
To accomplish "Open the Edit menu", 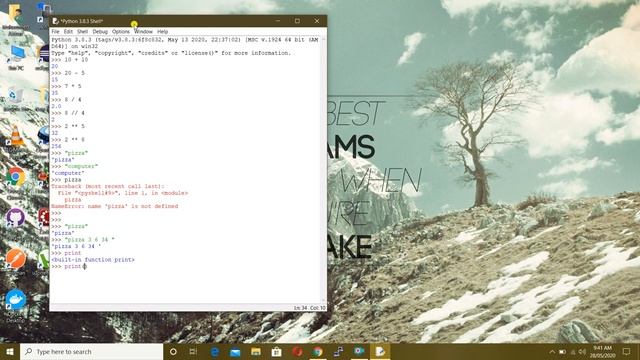I will click(68, 31).
